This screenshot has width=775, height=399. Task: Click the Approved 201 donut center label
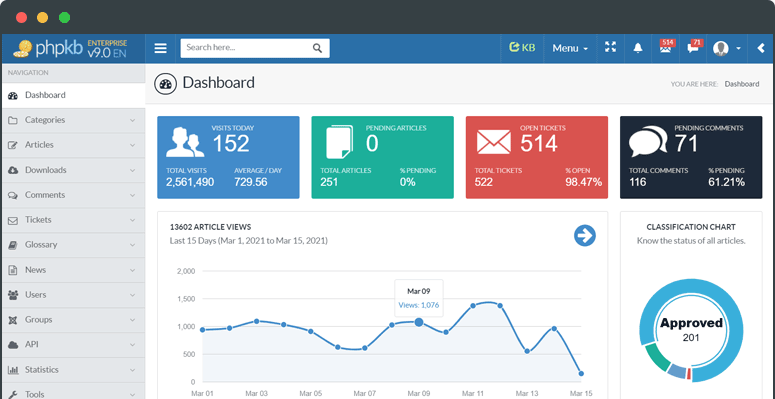[x=691, y=330]
